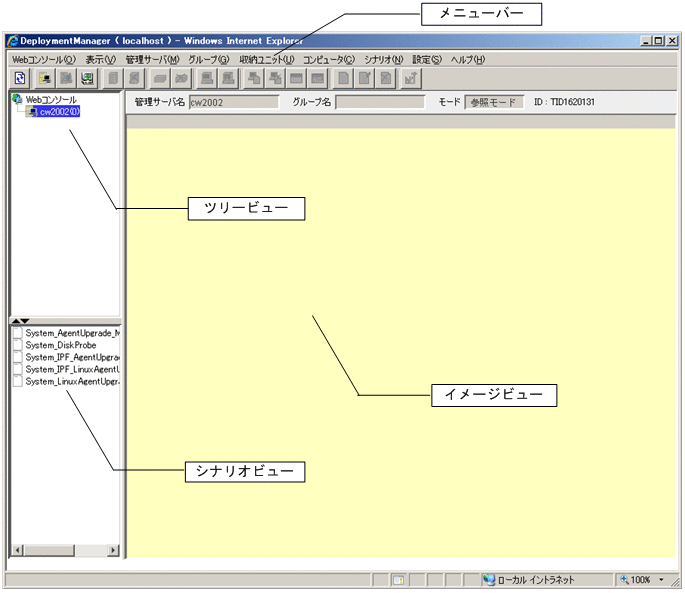The image size is (685, 593).
Task: Click the ローカル イントラネット zone icon in status bar
Action: tap(488, 579)
